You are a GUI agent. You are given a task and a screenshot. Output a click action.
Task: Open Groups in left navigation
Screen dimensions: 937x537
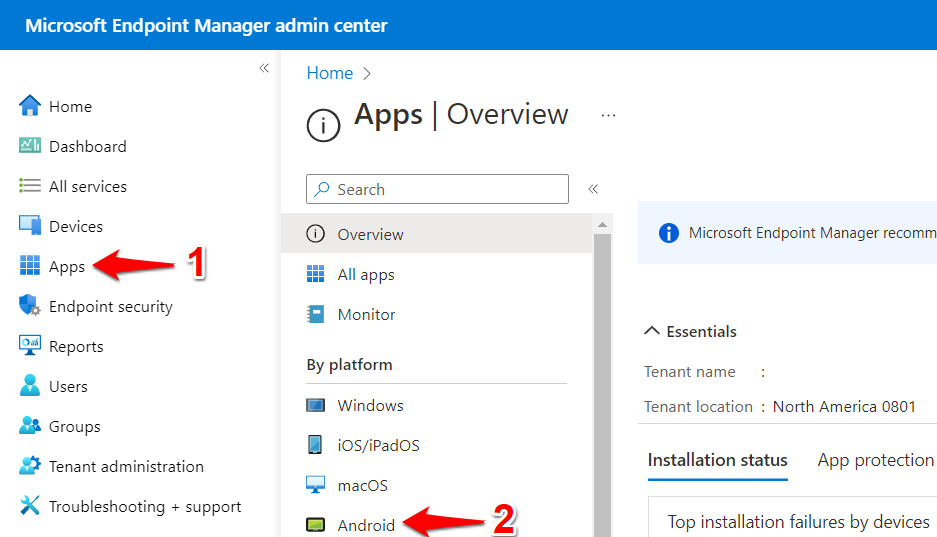click(75, 426)
